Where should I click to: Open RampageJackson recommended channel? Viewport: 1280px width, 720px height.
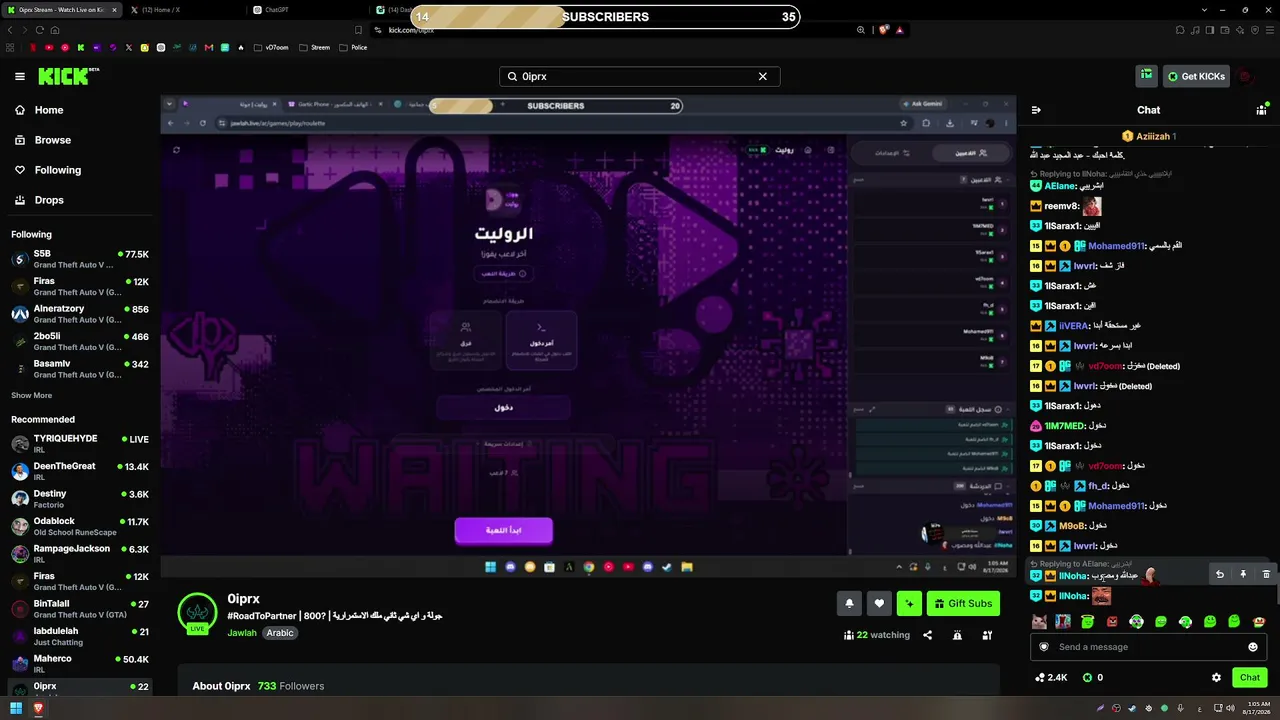80,554
